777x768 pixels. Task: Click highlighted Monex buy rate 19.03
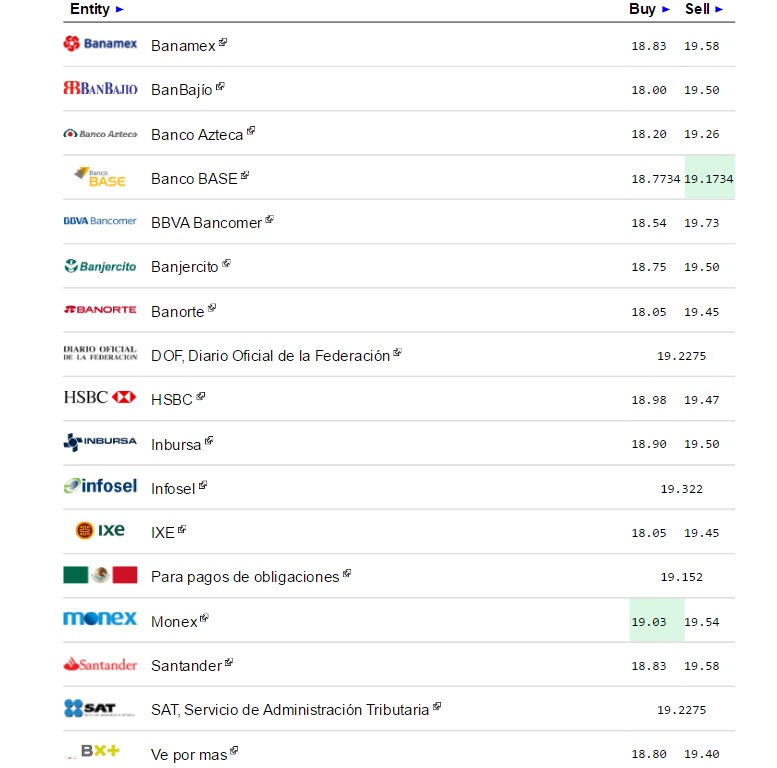648,622
